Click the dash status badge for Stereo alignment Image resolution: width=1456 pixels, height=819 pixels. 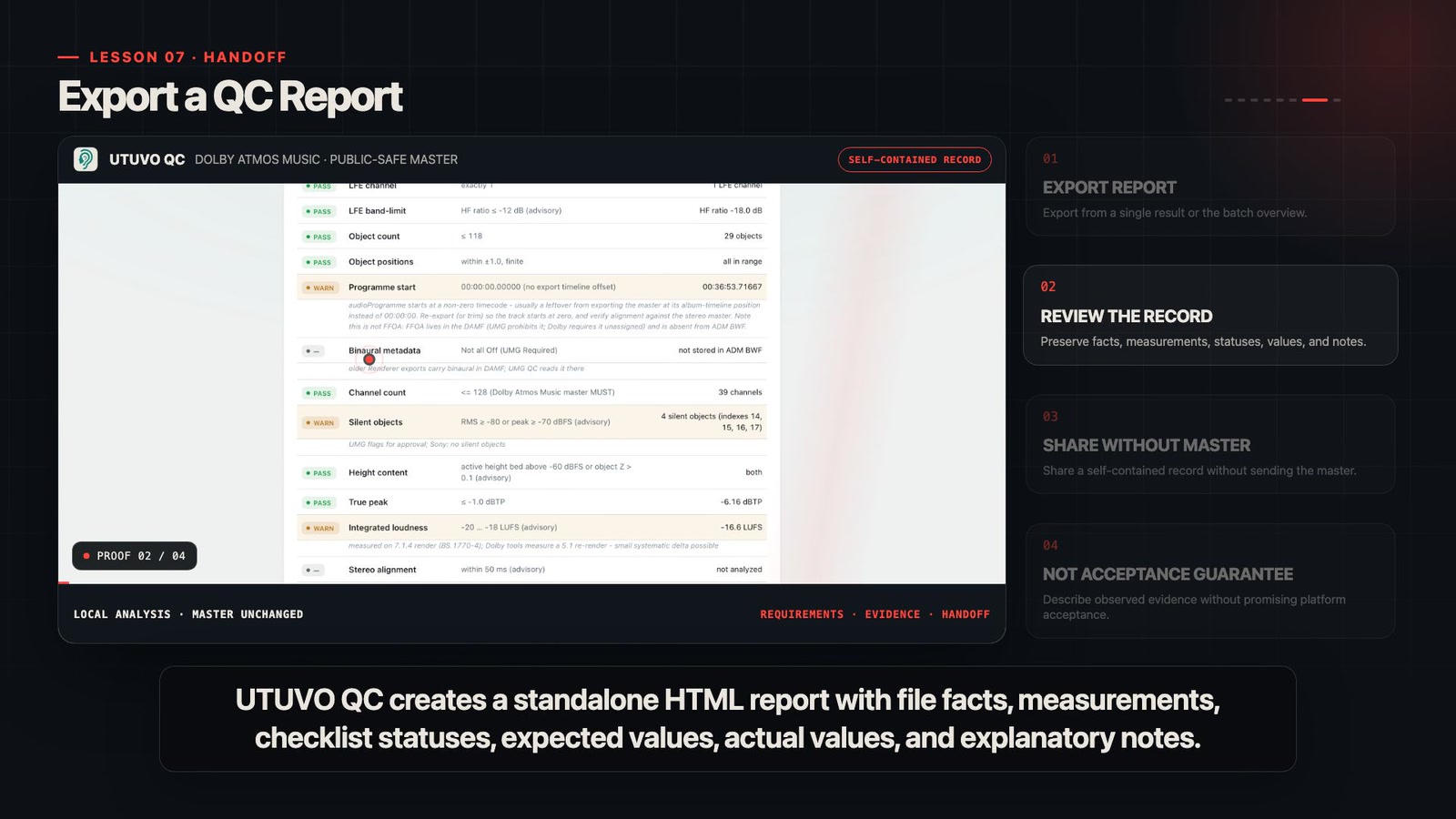[x=313, y=571]
